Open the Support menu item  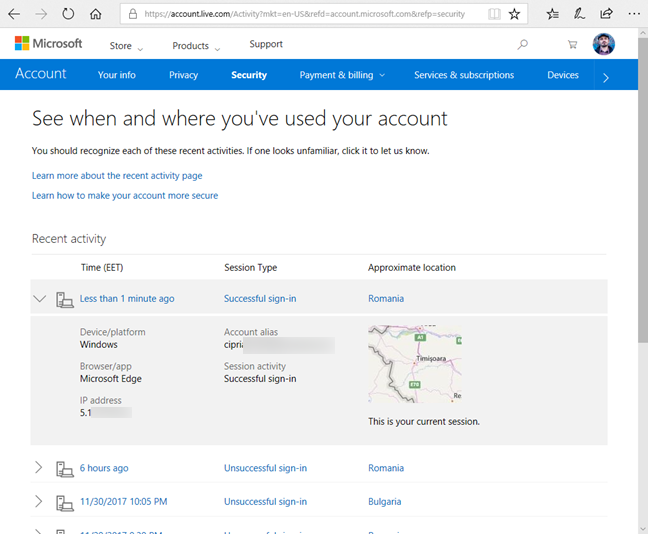(x=266, y=44)
